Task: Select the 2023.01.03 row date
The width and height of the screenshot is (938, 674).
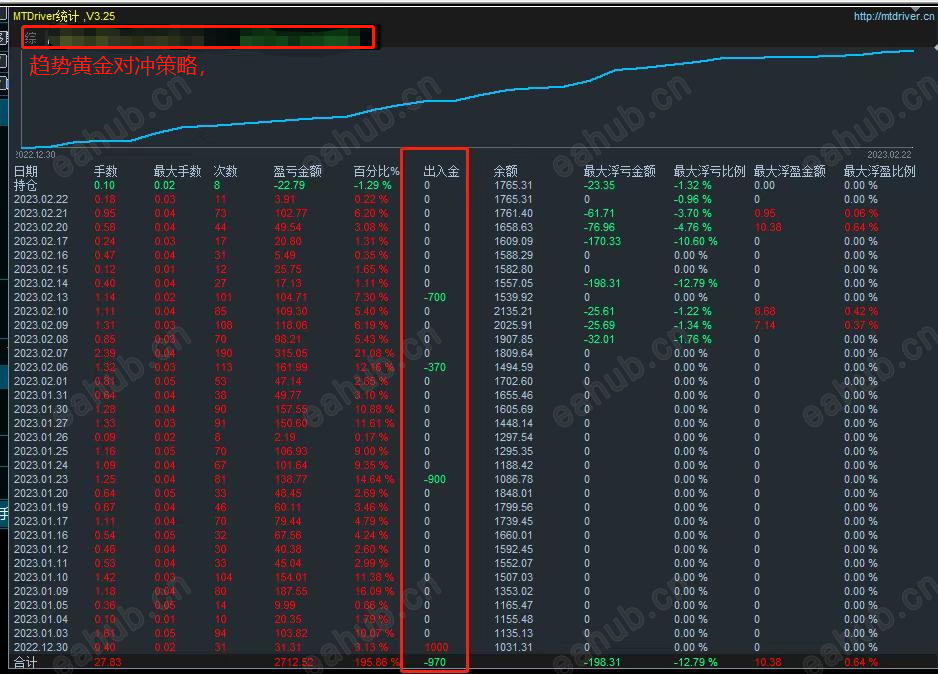Action: pos(41,633)
